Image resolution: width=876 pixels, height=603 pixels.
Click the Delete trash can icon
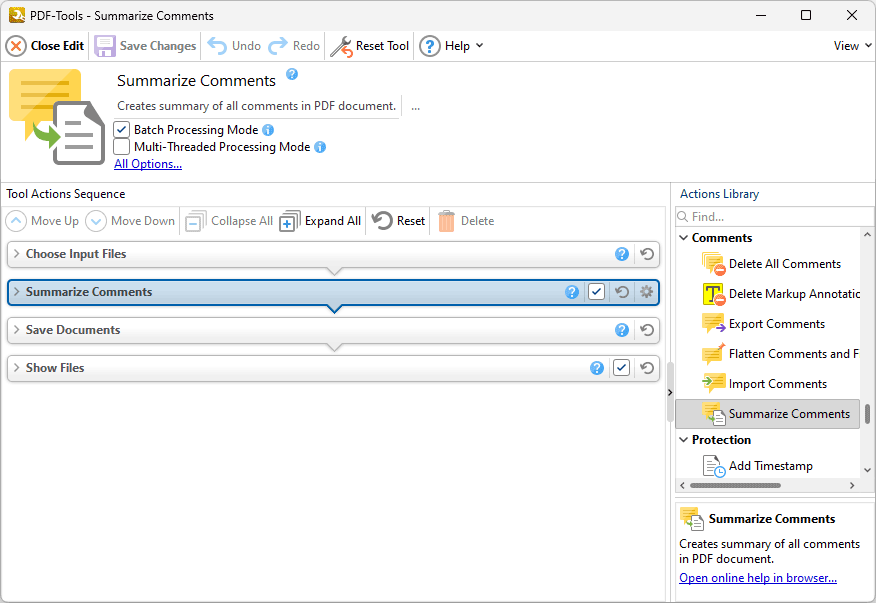pyautogui.click(x=446, y=221)
